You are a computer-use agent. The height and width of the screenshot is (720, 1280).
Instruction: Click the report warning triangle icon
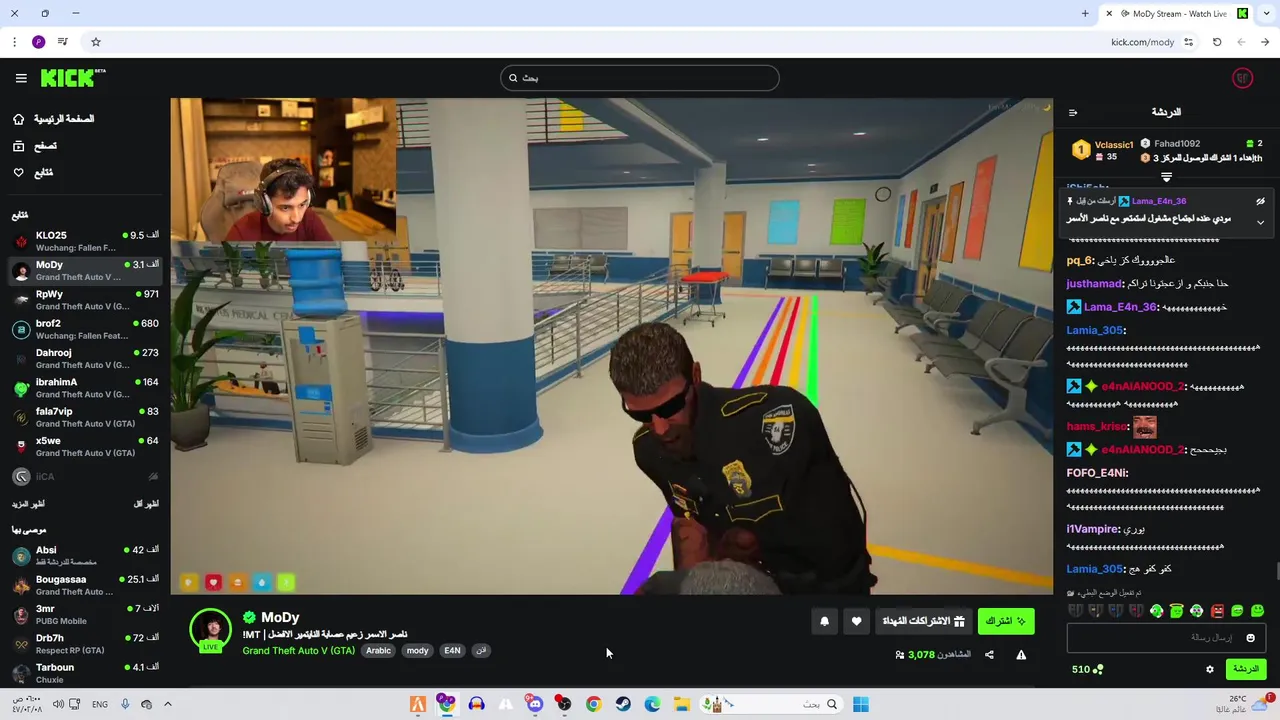(x=1021, y=655)
